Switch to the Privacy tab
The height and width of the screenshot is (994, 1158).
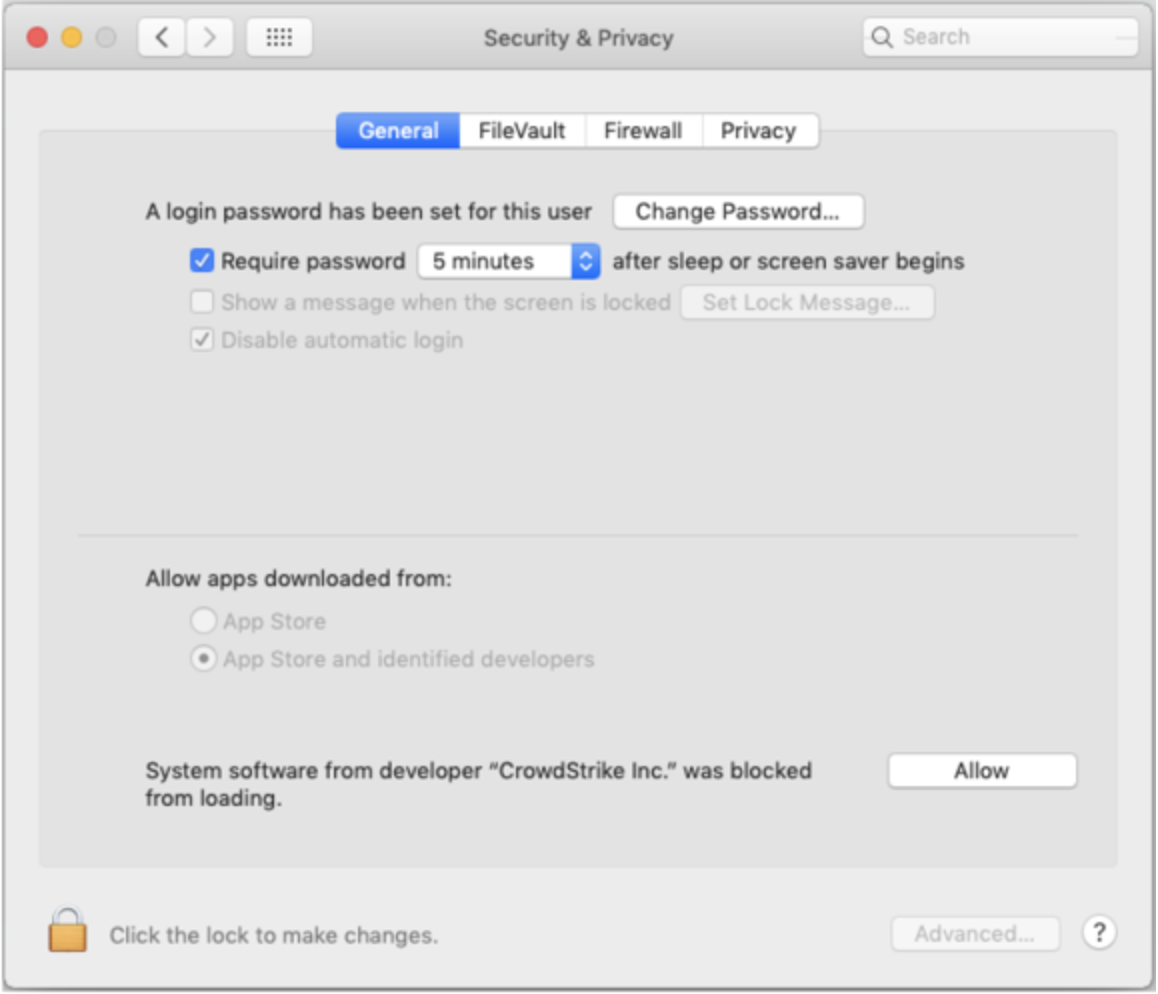(x=758, y=131)
